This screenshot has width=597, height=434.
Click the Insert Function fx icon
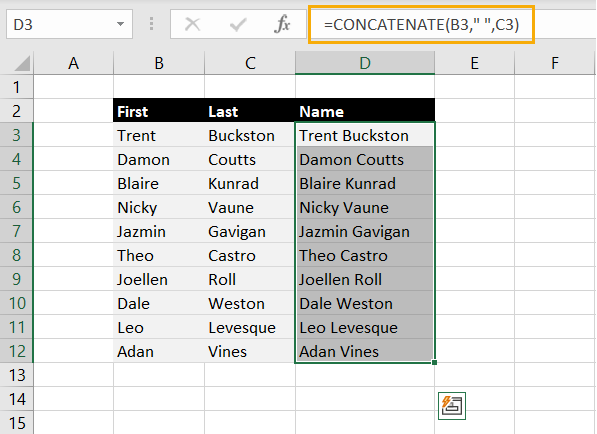(282, 24)
